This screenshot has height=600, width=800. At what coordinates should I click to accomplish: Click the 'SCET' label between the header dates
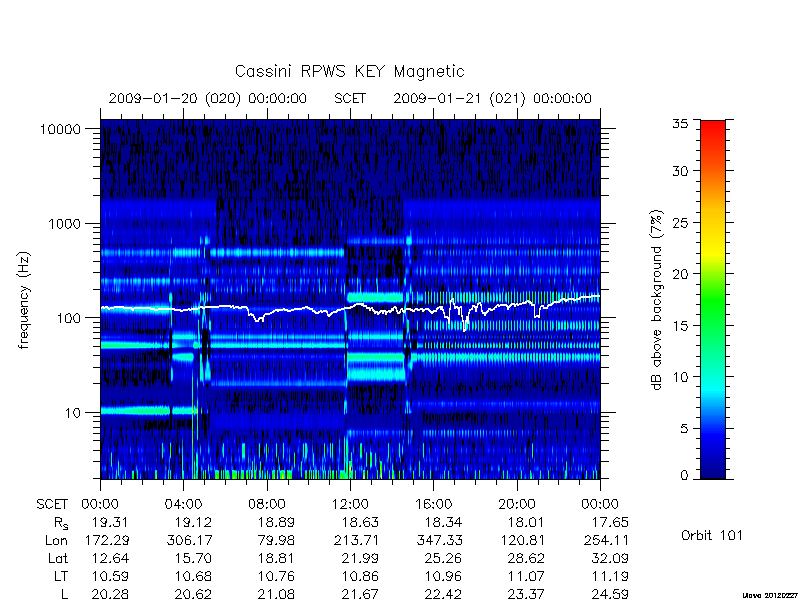point(350,98)
